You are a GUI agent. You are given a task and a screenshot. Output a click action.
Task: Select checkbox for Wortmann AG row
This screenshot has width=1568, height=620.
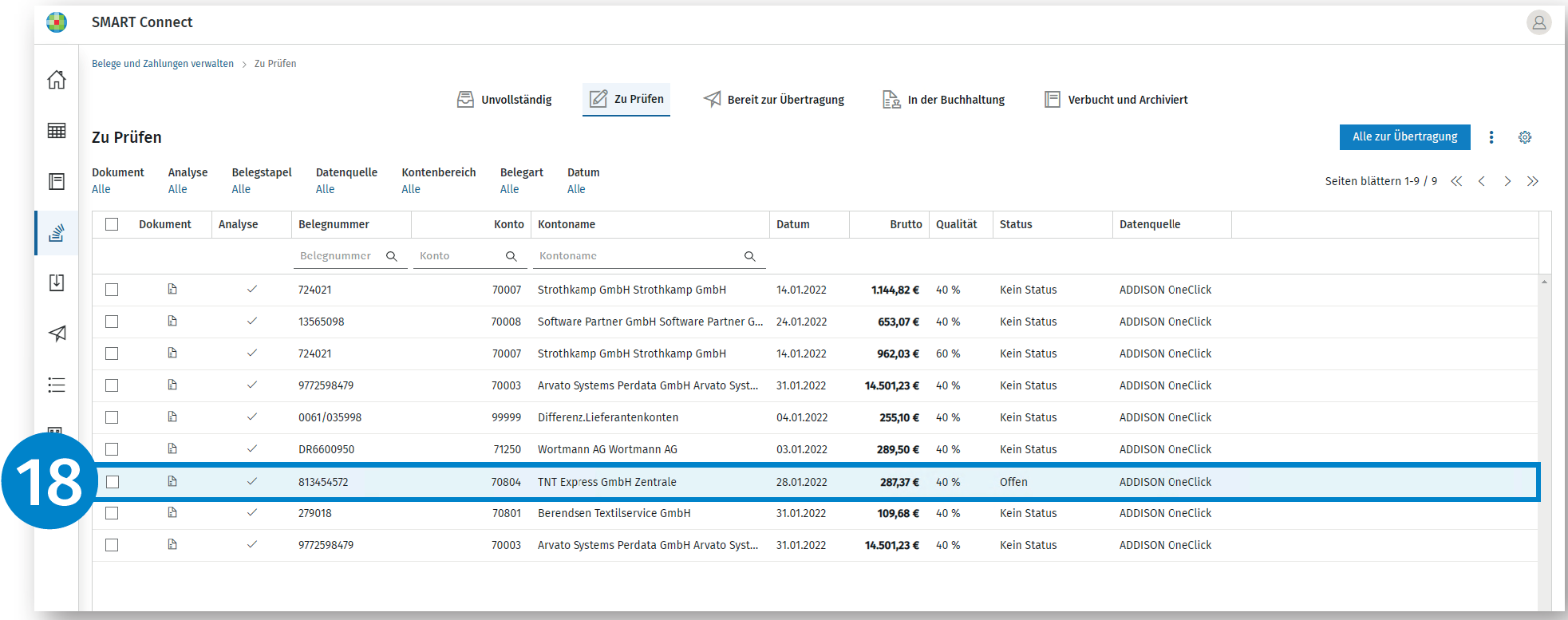(x=112, y=449)
